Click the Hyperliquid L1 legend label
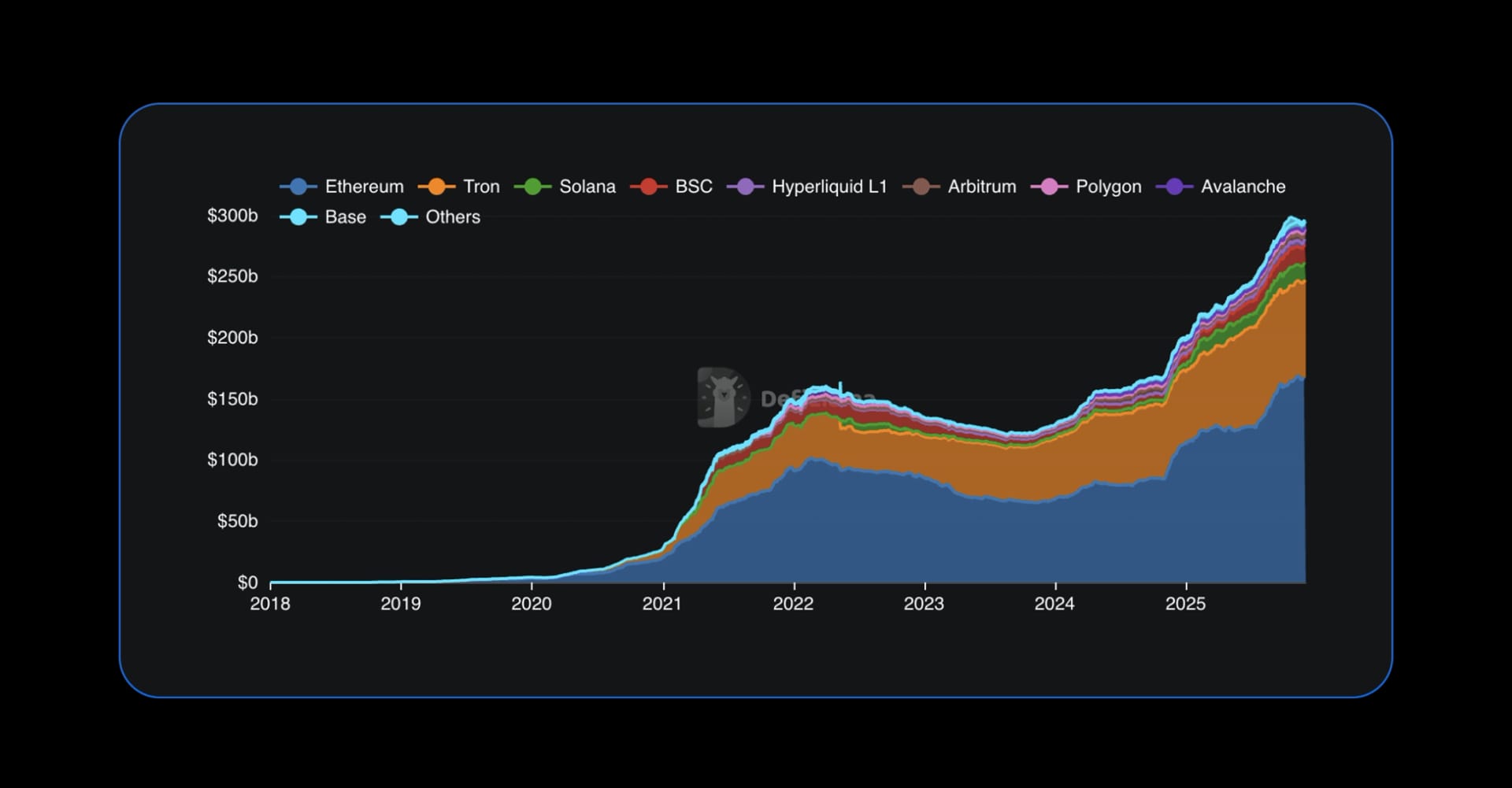The image size is (1512, 788). coord(829,187)
